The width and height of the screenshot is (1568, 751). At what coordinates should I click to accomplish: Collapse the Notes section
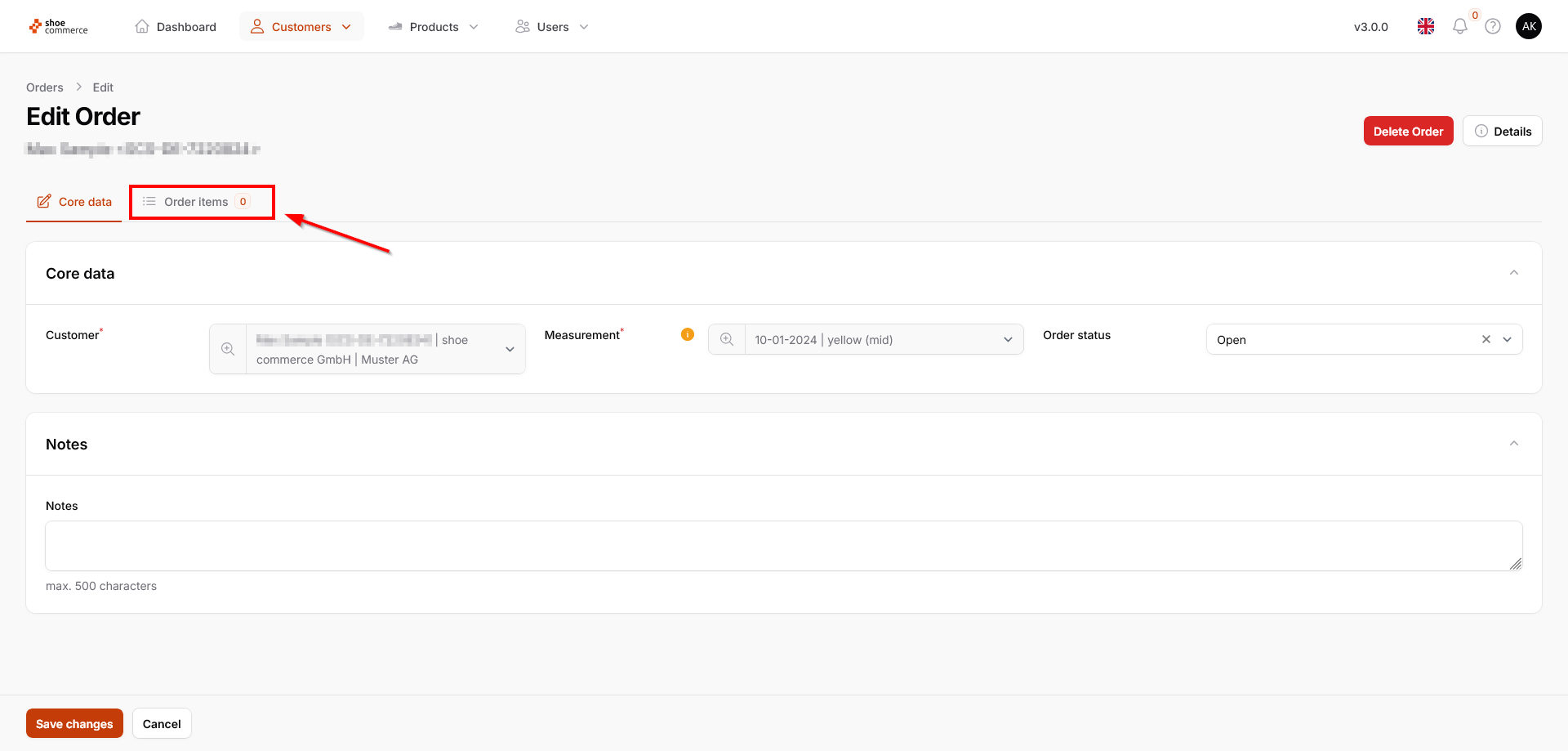1513,444
